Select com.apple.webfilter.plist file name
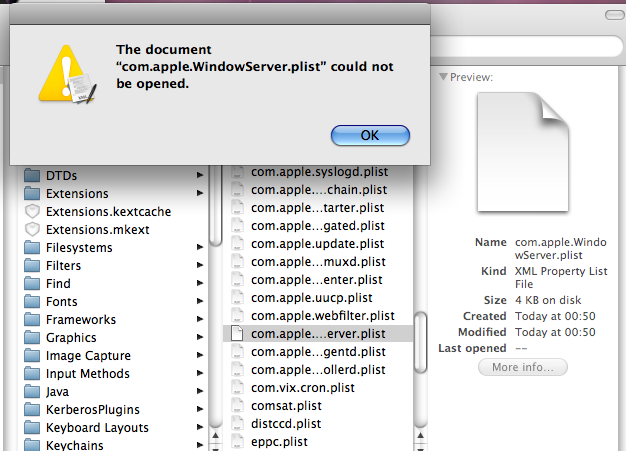 pos(323,315)
